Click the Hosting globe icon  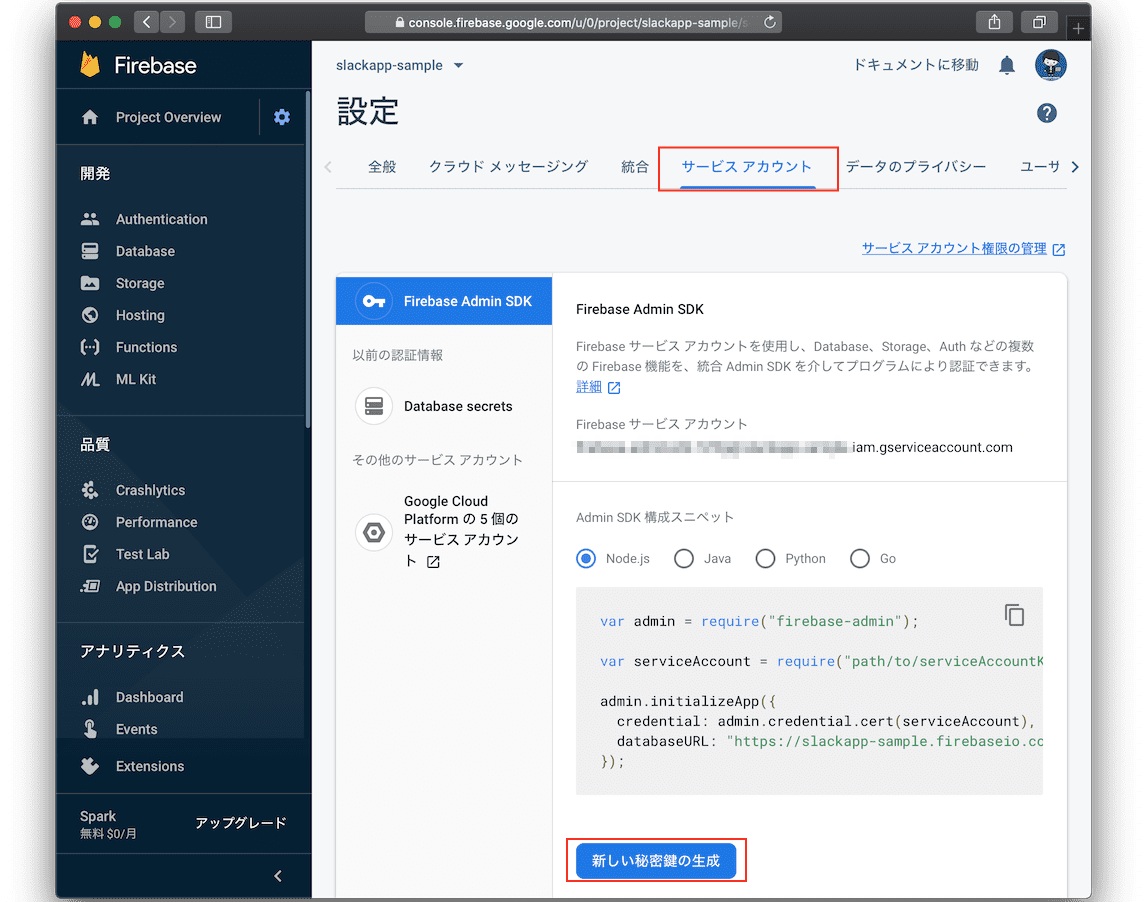pos(90,315)
